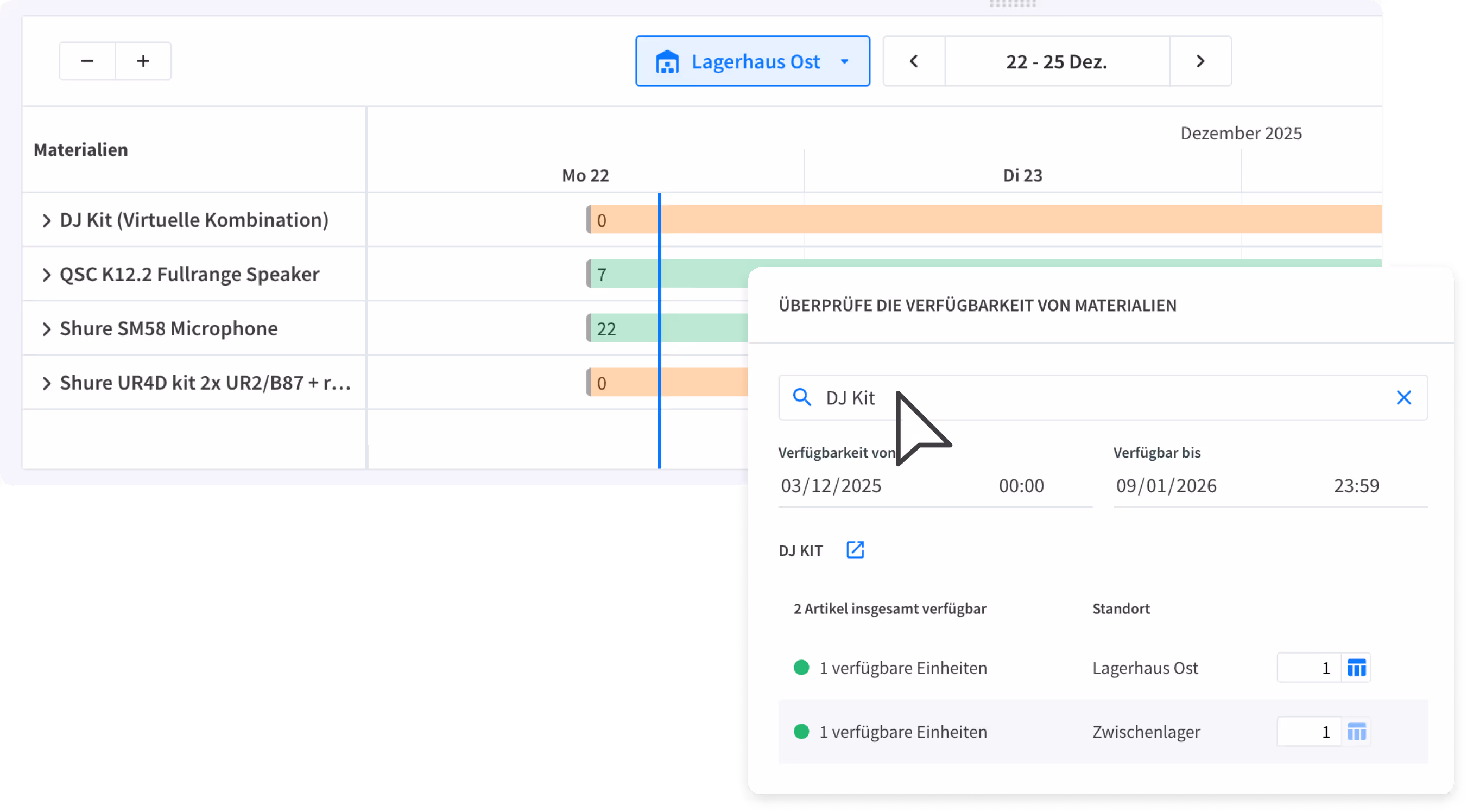
Task: Expand Shure SM58 Microphone row
Action: point(47,329)
